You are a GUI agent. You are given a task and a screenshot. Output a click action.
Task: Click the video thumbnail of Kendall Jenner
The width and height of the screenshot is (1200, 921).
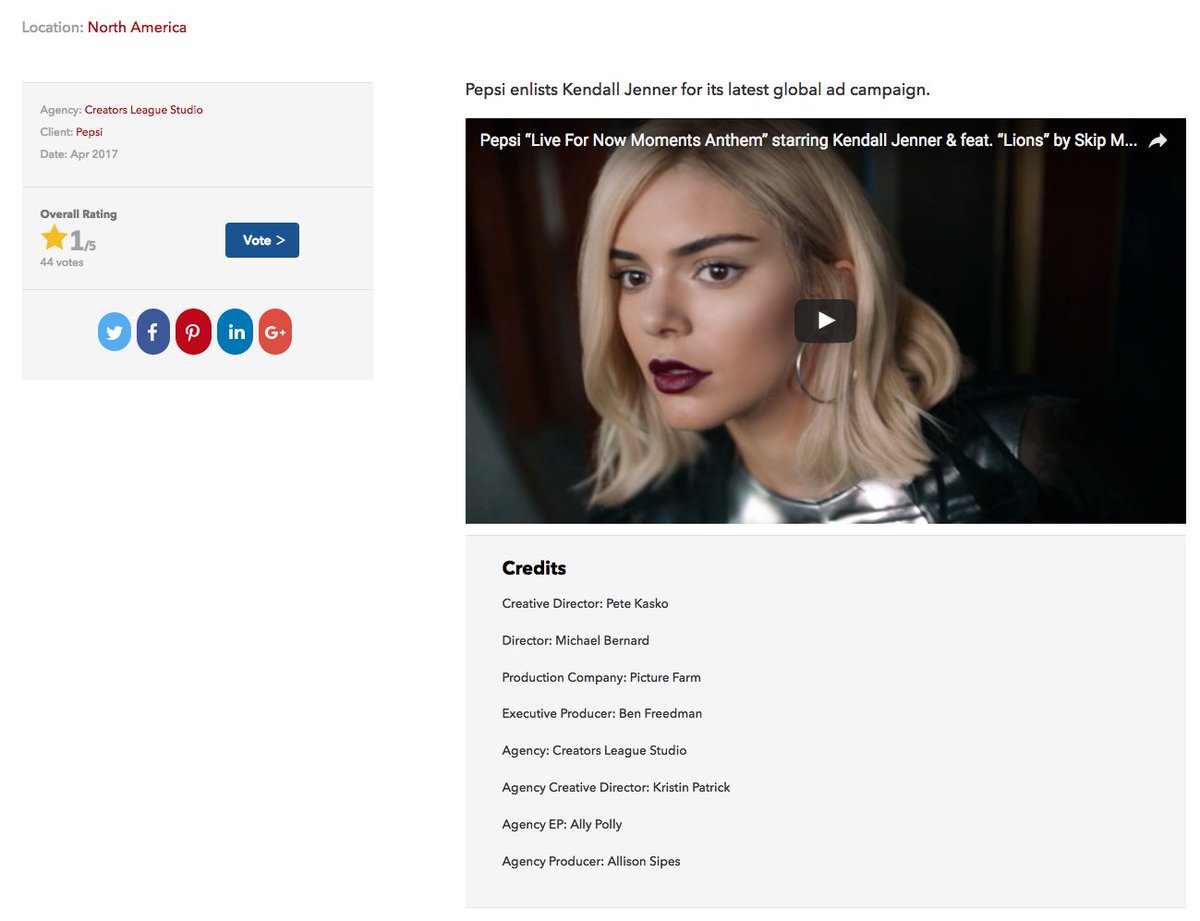click(x=825, y=321)
